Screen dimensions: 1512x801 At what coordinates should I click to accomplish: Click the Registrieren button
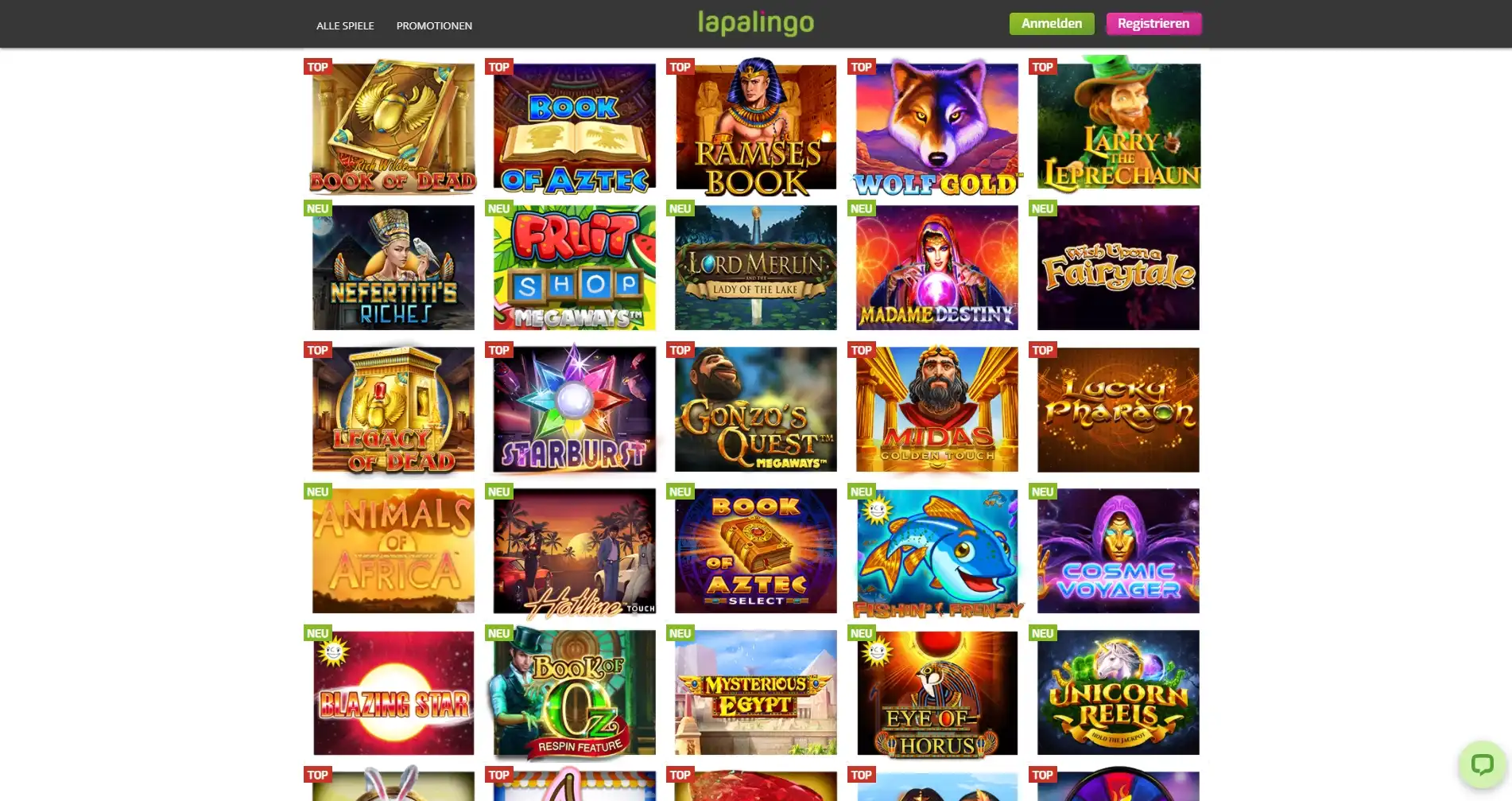pyautogui.click(x=1153, y=23)
